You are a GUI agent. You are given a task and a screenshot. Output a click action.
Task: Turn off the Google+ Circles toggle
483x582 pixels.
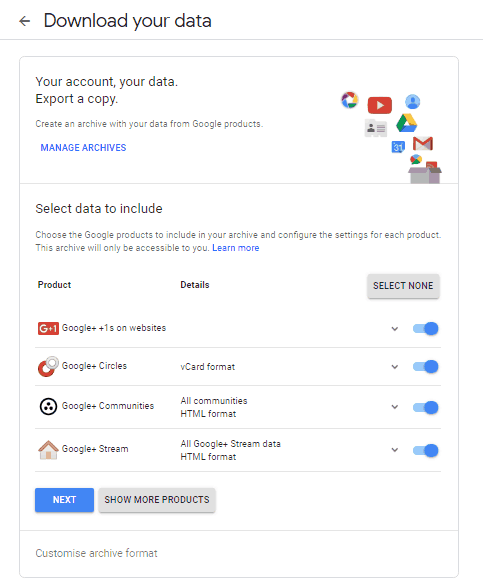click(426, 367)
